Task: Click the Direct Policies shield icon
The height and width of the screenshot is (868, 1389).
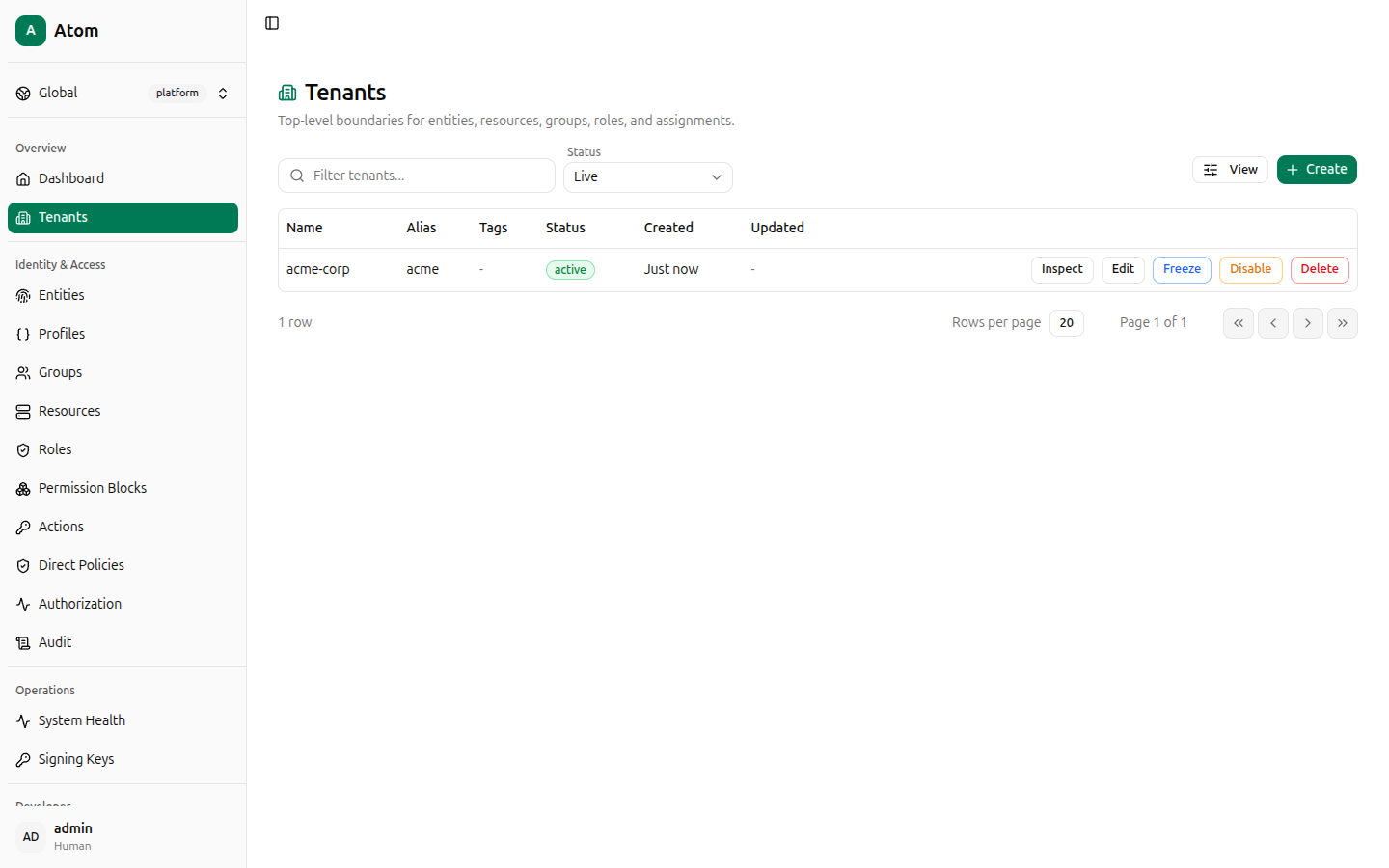Action: coord(23,566)
